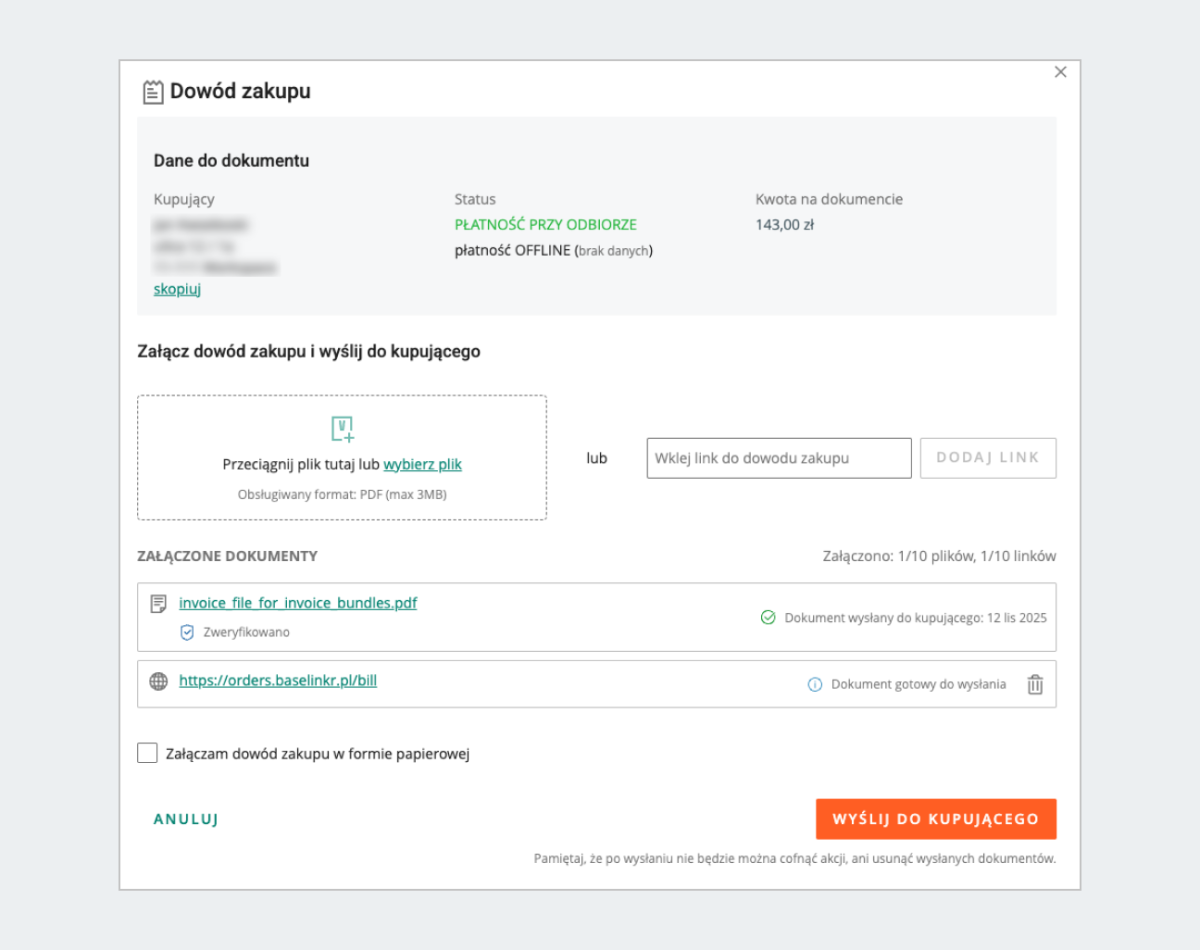Click the receipt icon beside Dowód zakupu title
The height and width of the screenshot is (950, 1200).
pyautogui.click(x=152, y=92)
